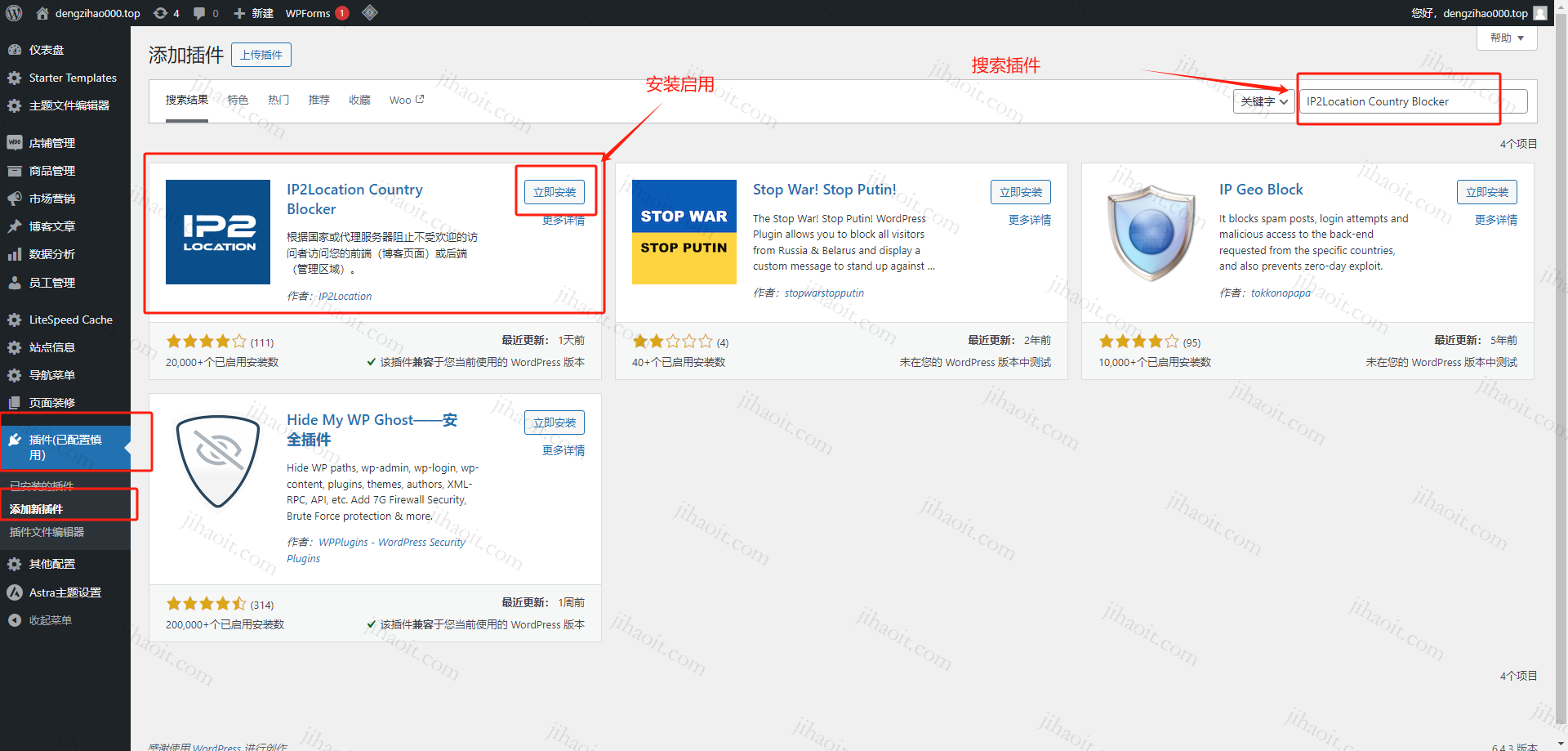The width and height of the screenshot is (1568, 751).
Task: Open IP2Location Country Blocker title link
Action: 354,199
